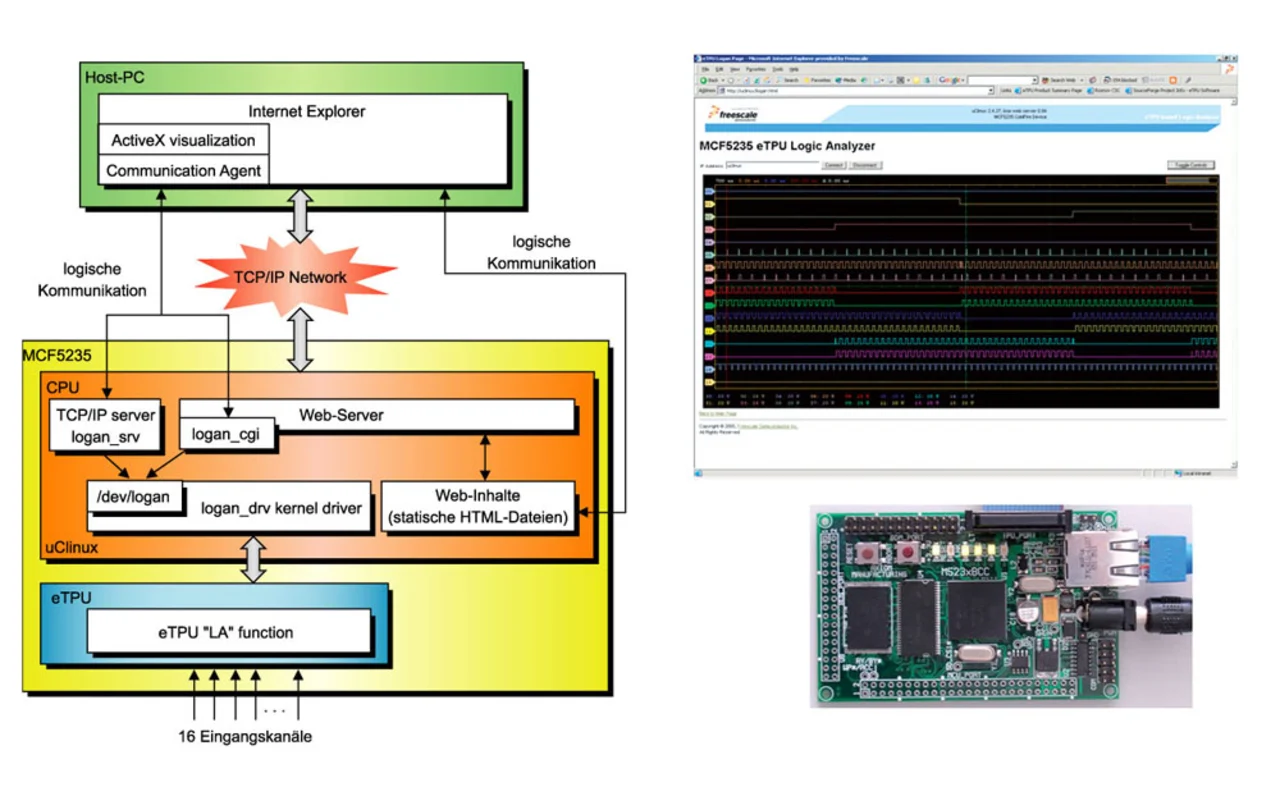
Task: Open Favorites from the IE toolbar
Action: point(817,80)
